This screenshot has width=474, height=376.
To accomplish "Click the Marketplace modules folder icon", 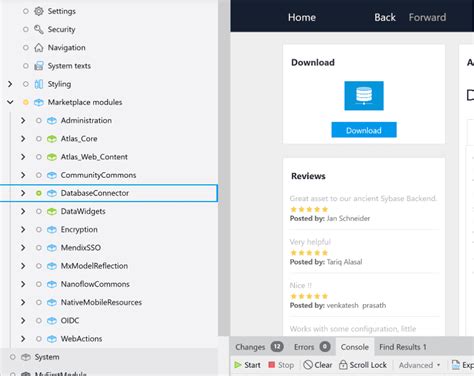I will (39, 102).
